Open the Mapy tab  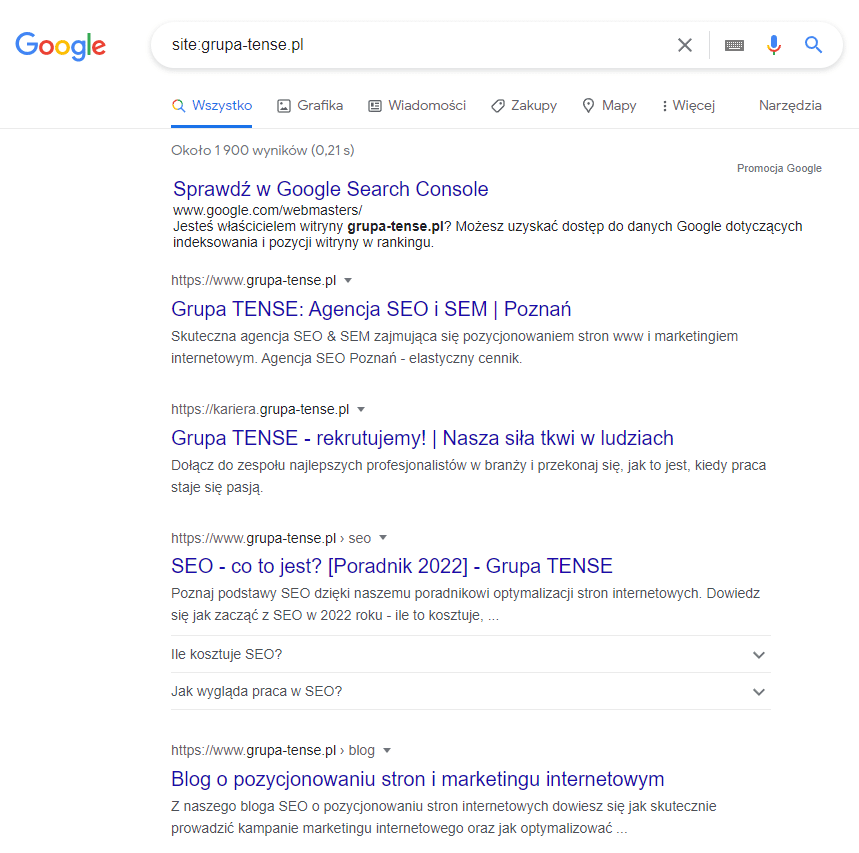(609, 105)
